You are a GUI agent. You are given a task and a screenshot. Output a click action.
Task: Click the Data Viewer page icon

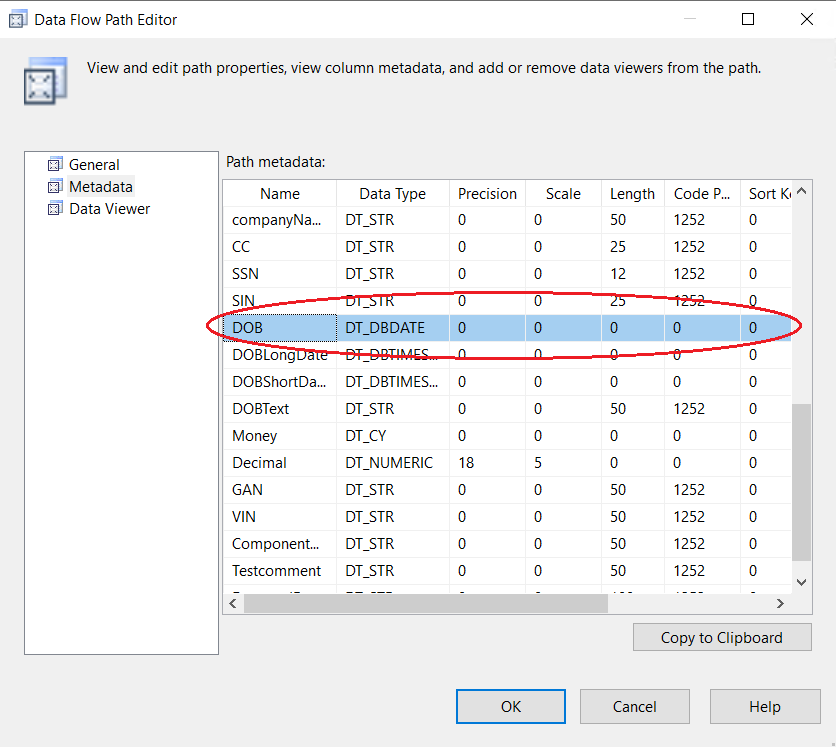click(x=54, y=209)
